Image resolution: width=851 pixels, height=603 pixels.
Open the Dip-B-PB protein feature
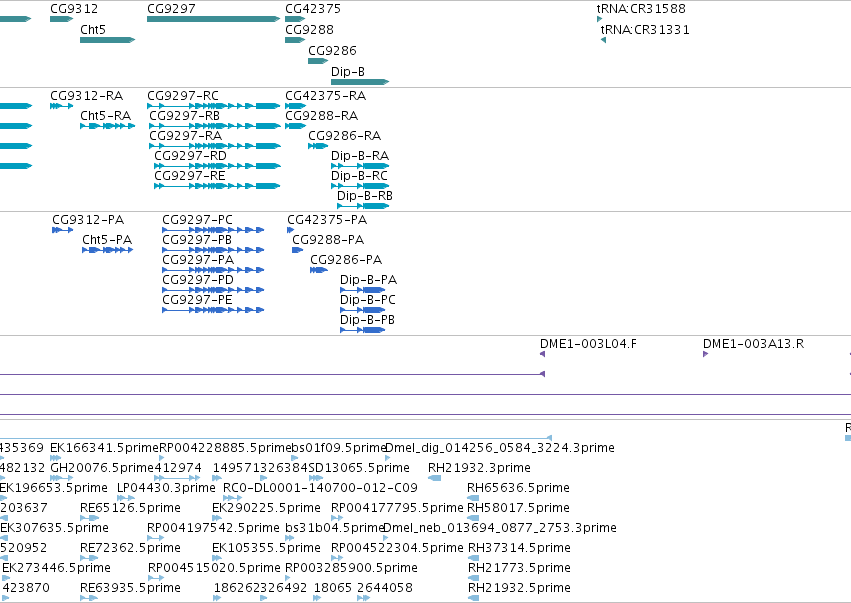(363, 331)
